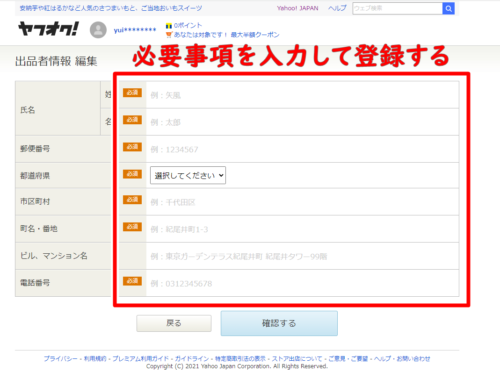Open the ストア出店について footer link
500x386 pixels.
[297, 359]
